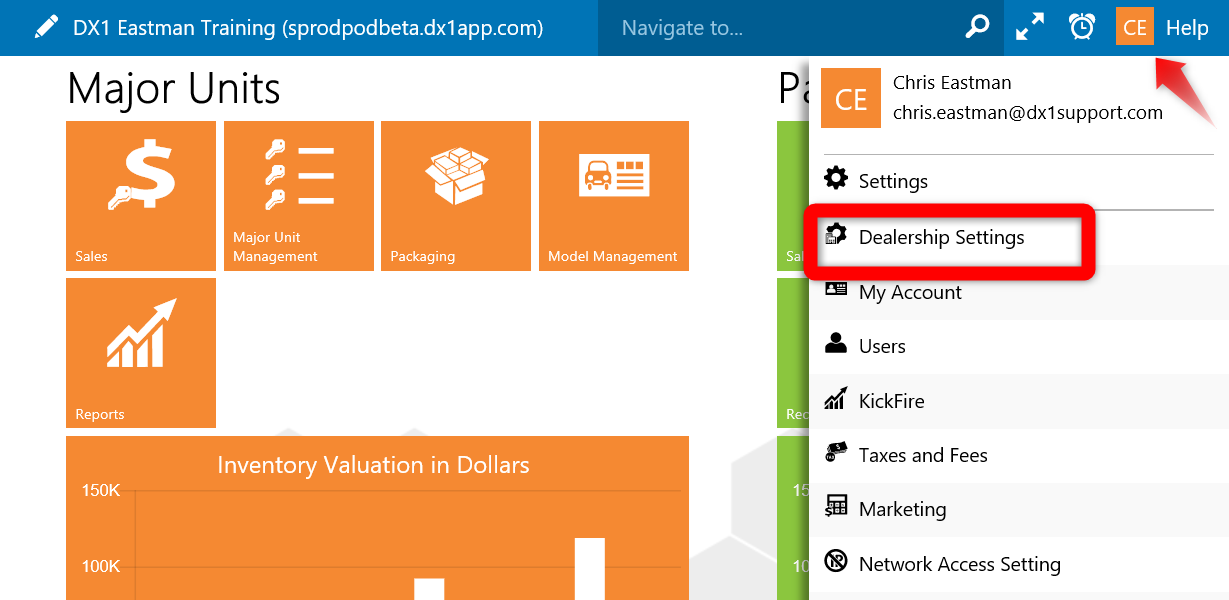This screenshot has width=1229, height=600.
Task: Toggle fullscreen with the expand arrows icon
Action: (x=1030, y=28)
